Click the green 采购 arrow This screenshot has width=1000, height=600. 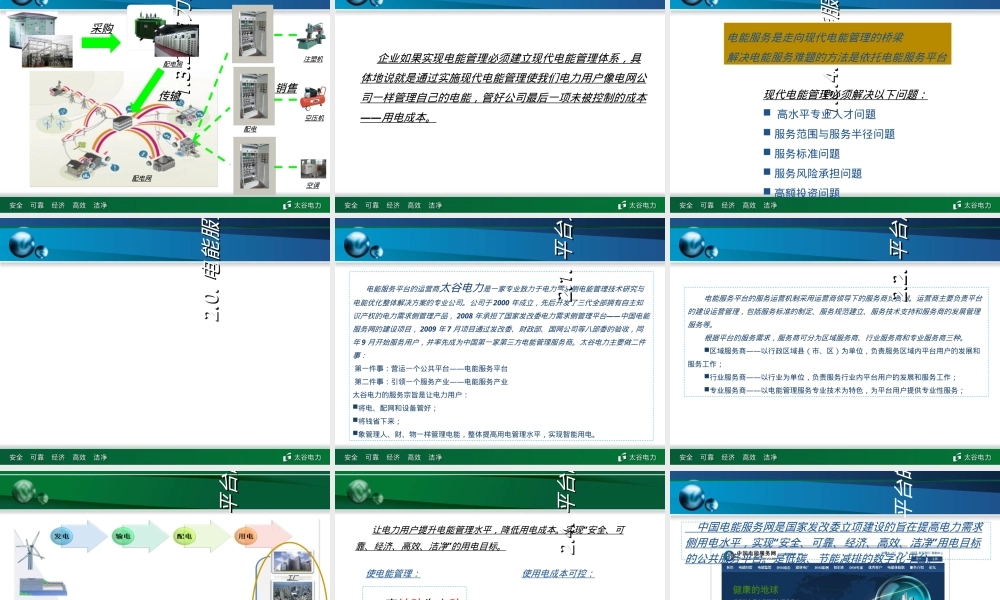pyautogui.click(x=101, y=43)
